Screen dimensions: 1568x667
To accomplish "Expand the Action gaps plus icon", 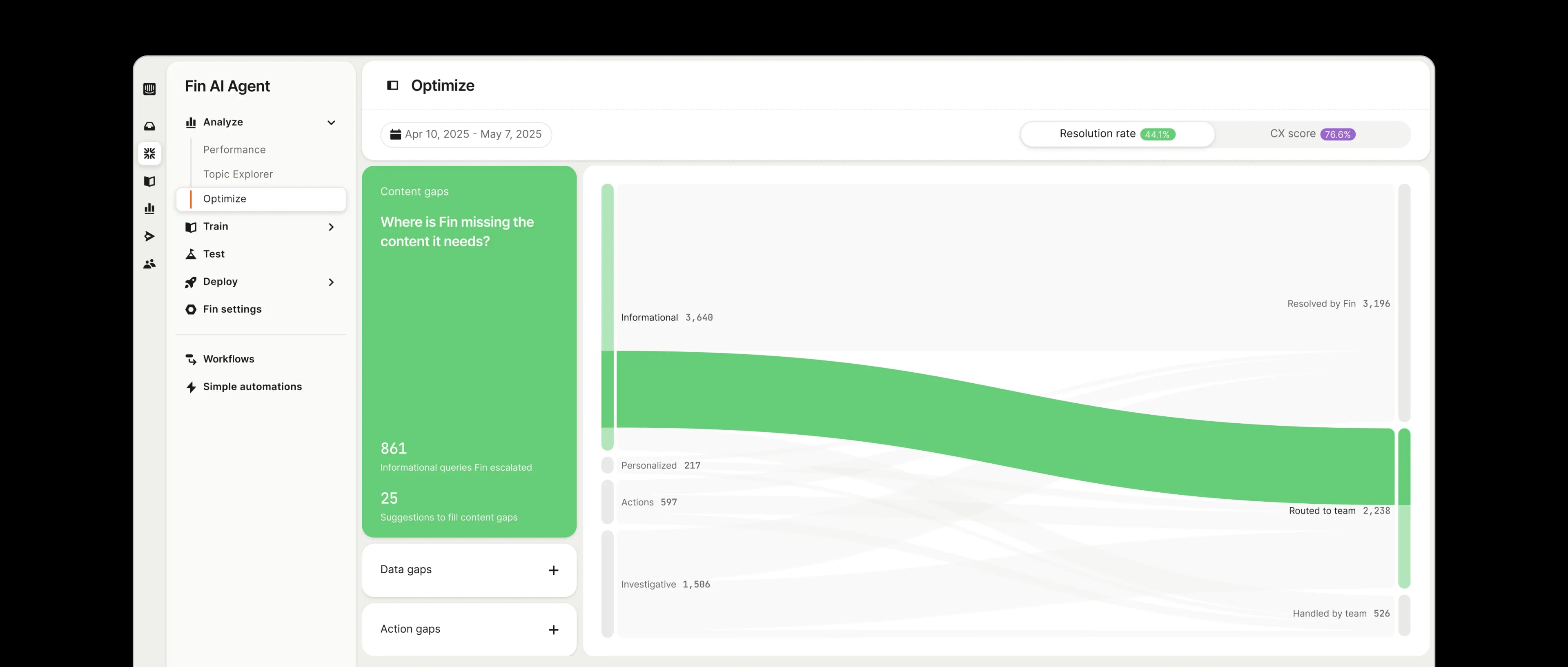I will [553, 630].
